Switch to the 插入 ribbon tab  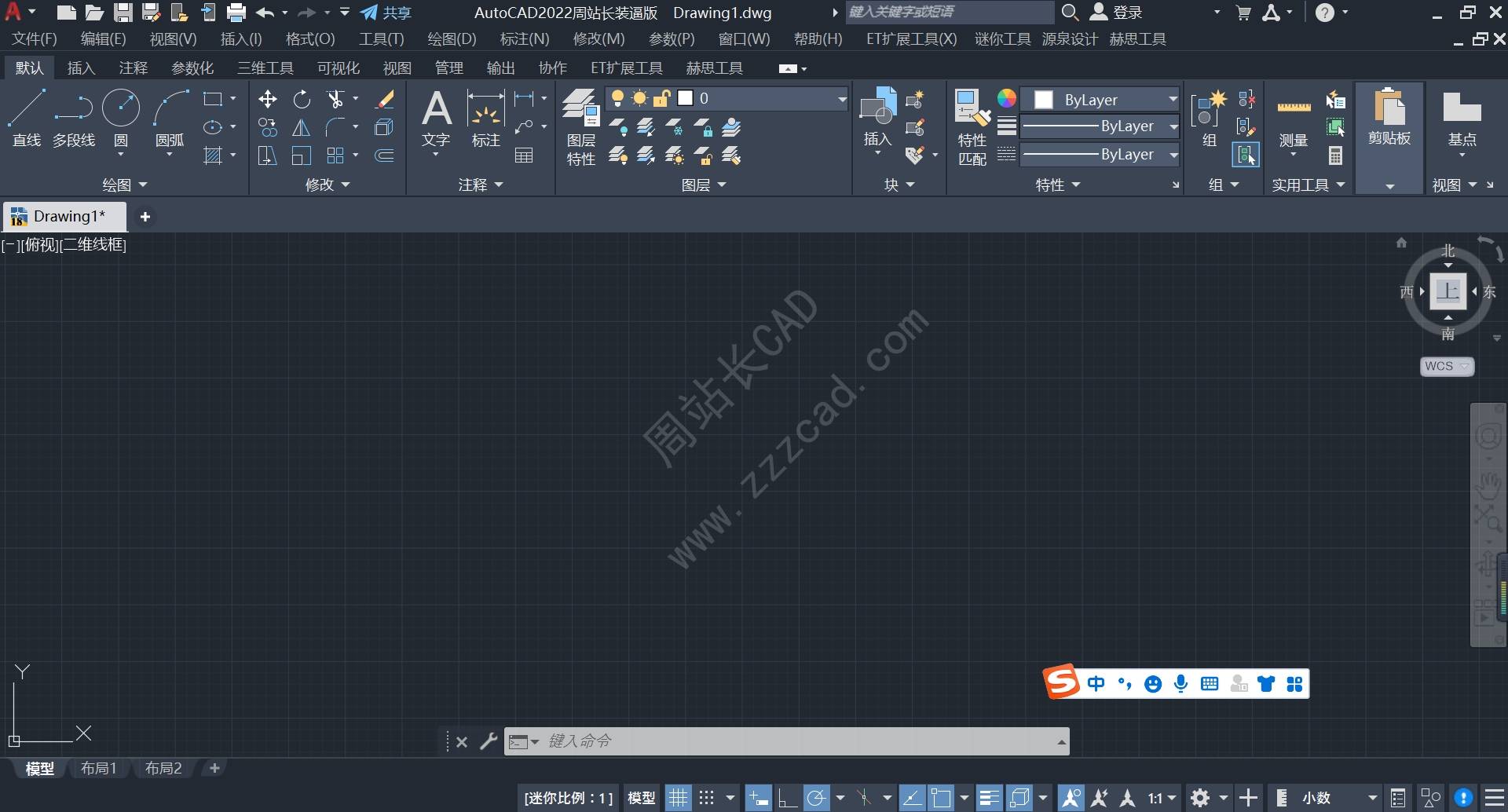(x=81, y=68)
